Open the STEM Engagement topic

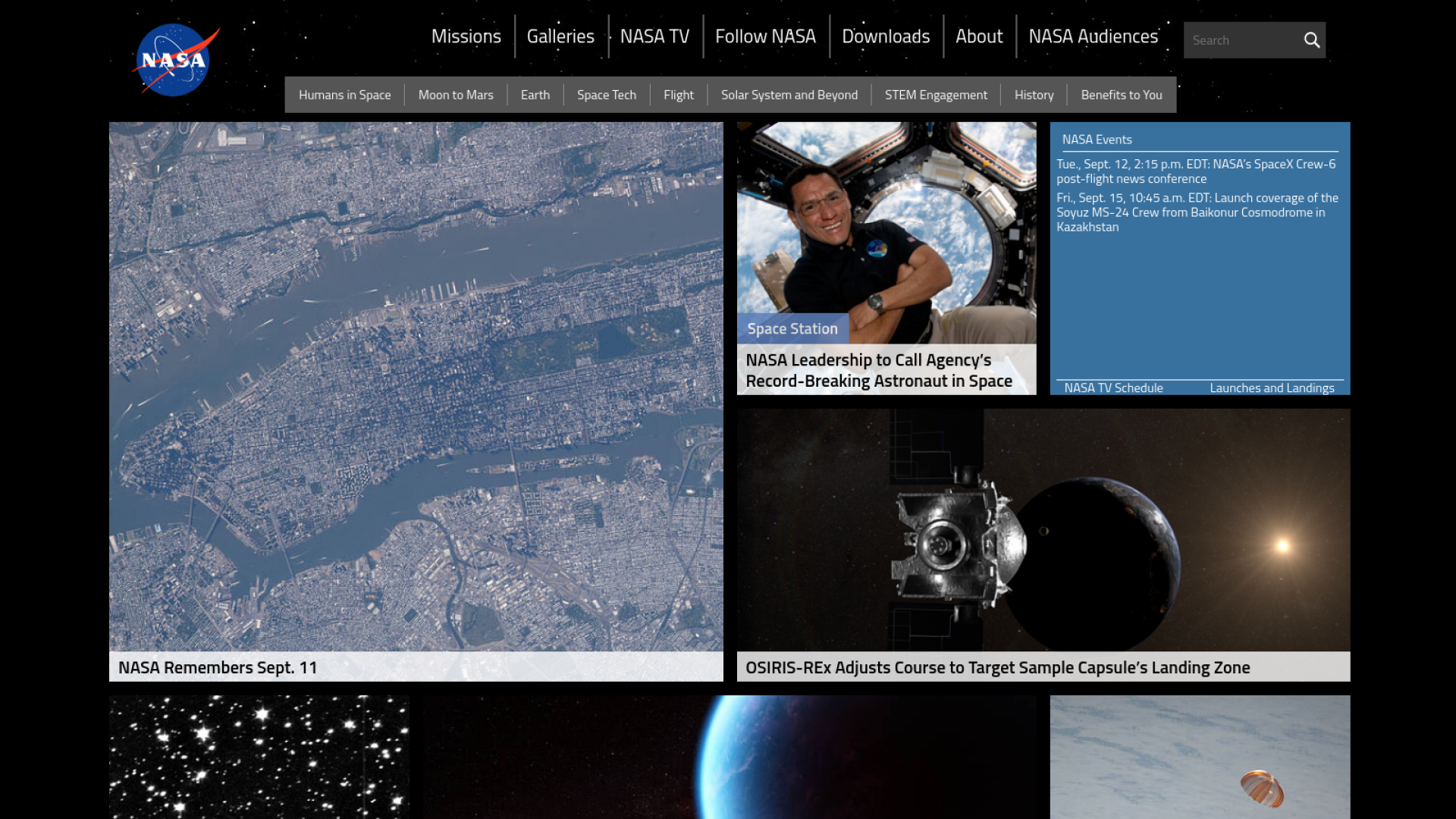tap(935, 95)
